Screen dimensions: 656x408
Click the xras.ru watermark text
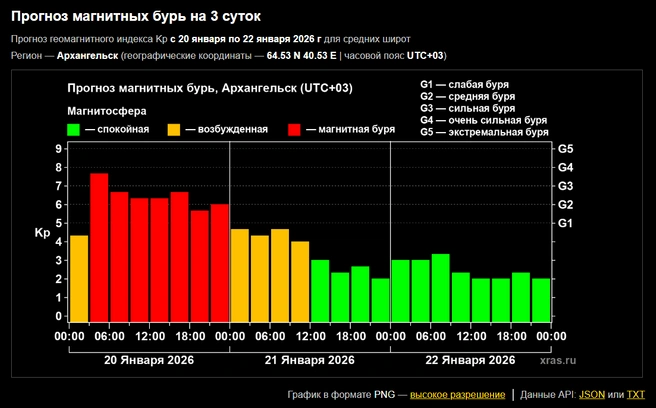(558, 360)
